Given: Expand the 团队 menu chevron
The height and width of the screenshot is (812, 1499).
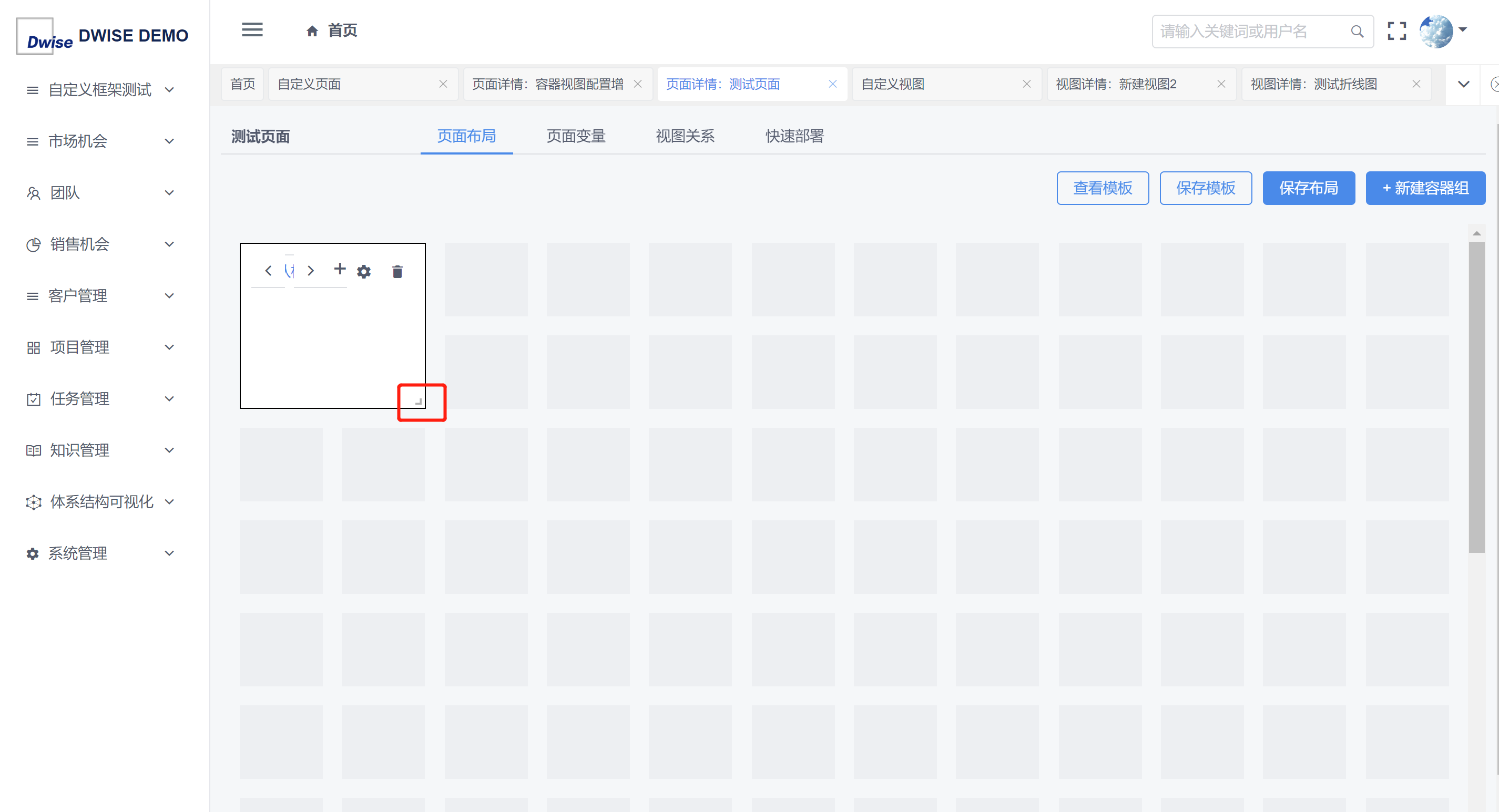Looking at the screenshot, I should click(x=169, y=192).
